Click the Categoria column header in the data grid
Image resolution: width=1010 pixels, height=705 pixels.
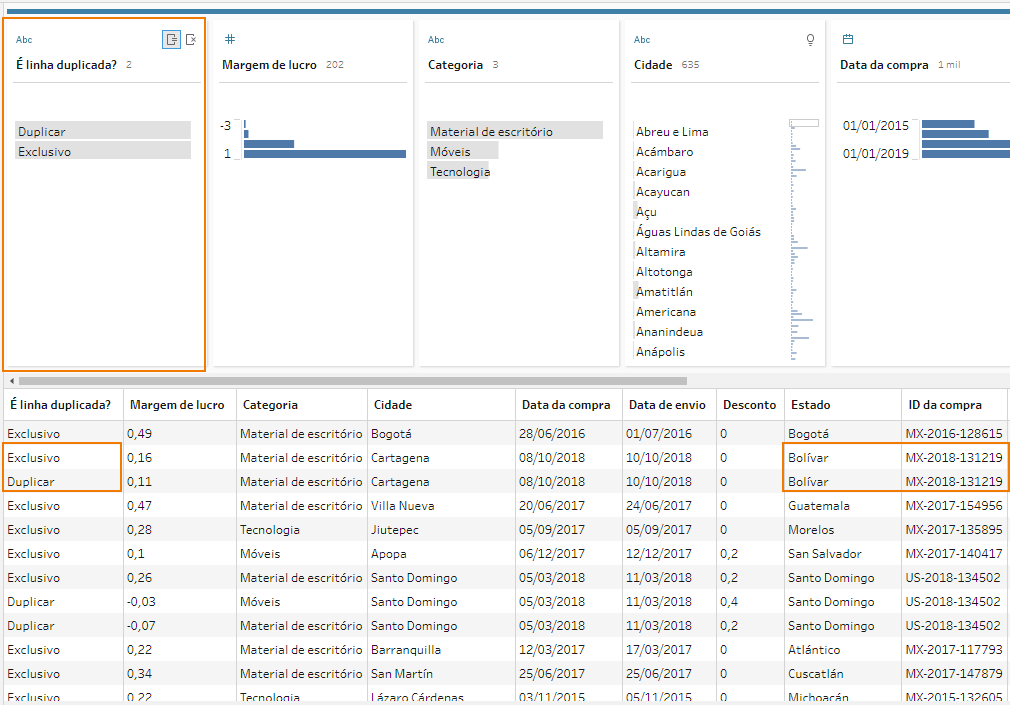tap(302, 405)
